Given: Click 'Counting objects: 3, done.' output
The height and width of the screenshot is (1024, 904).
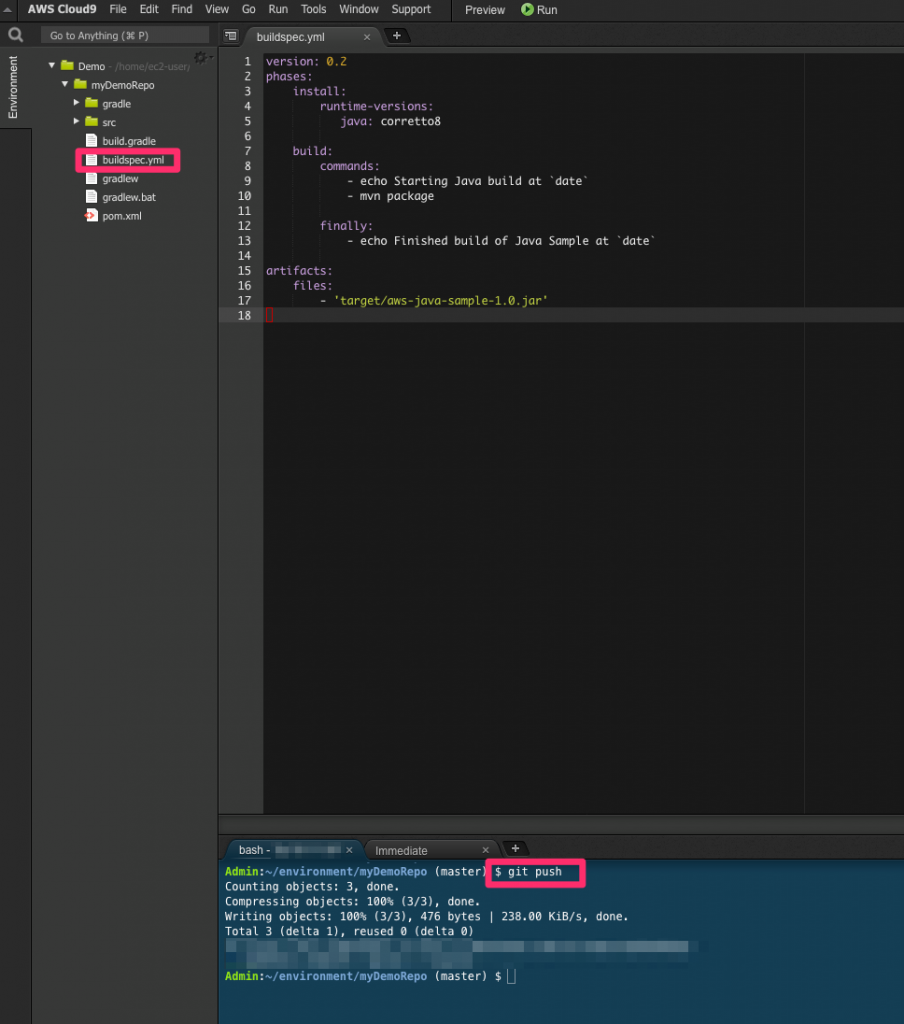Looking at the screenshot, I should tap(312, 886).
